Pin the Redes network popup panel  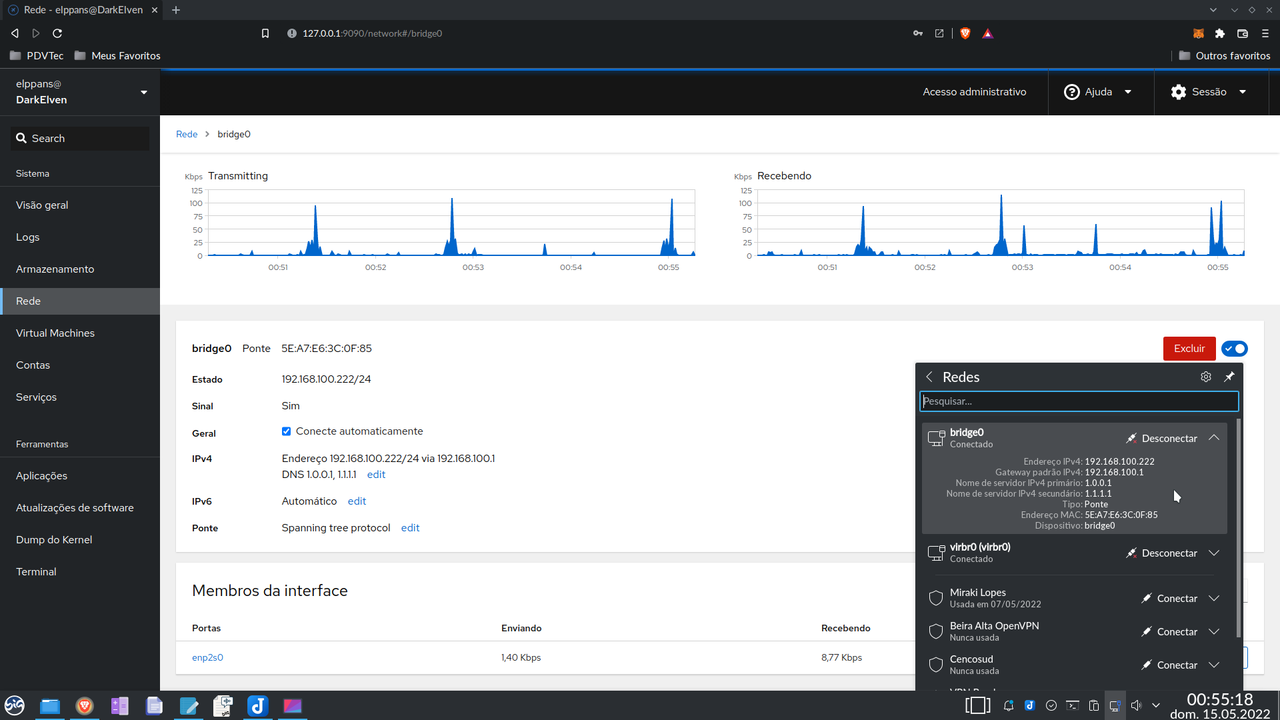click(1229, 377)
